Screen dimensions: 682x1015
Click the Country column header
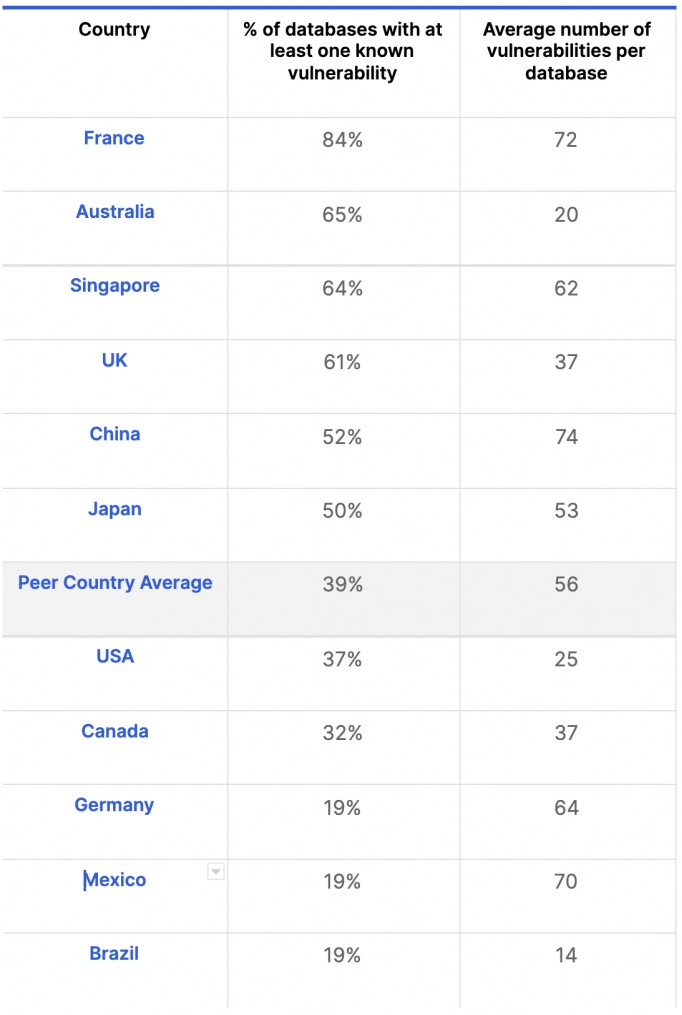coord(115,29)
